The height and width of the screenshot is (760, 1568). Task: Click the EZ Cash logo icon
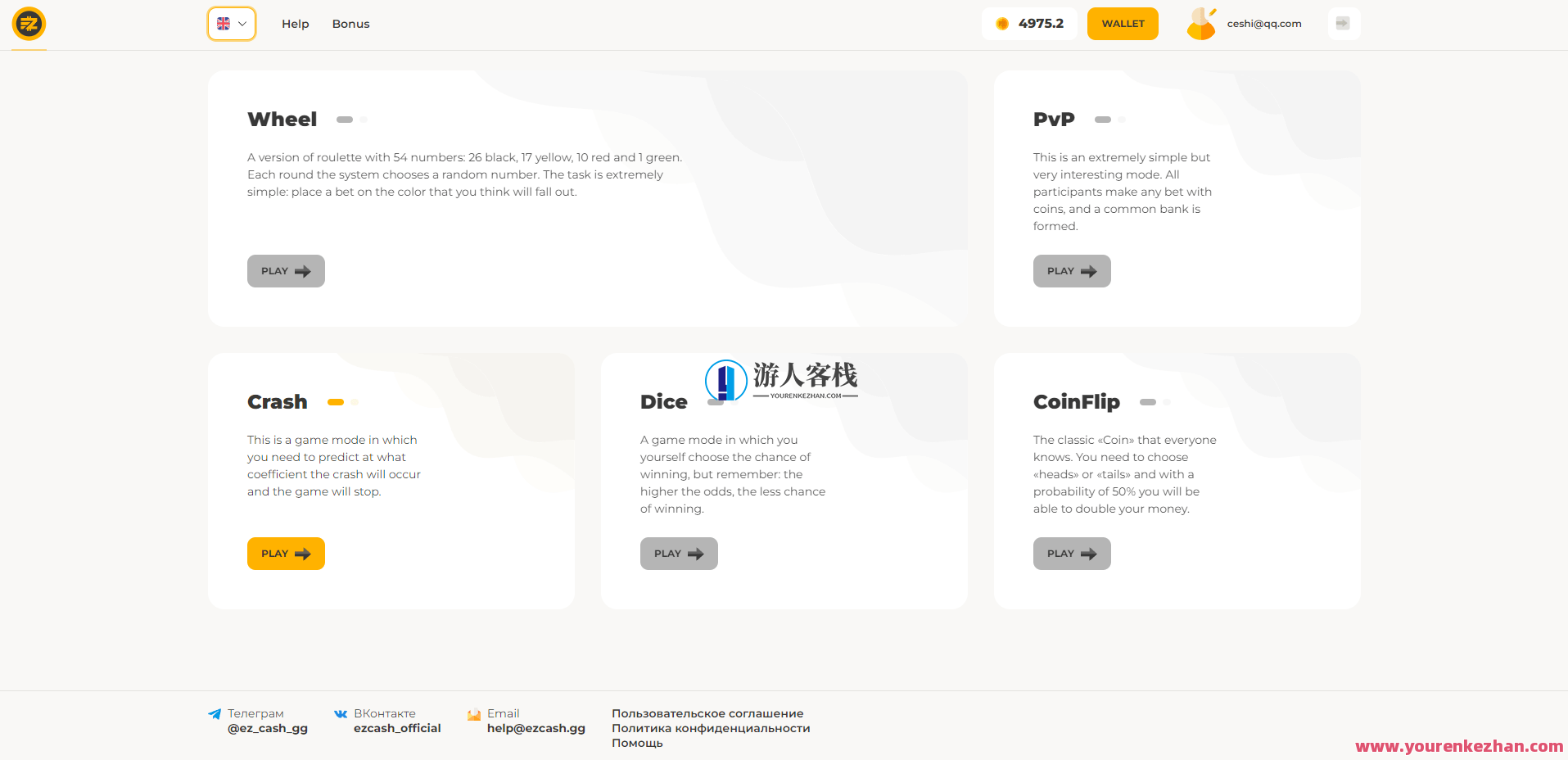point(29,24)
